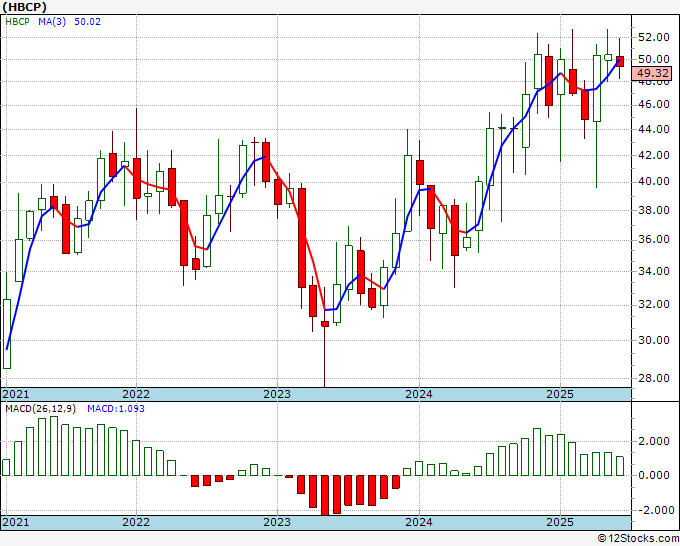Click the 28.00 price axis label
Viewport: 680px width, 546px height.
(654, 378)
